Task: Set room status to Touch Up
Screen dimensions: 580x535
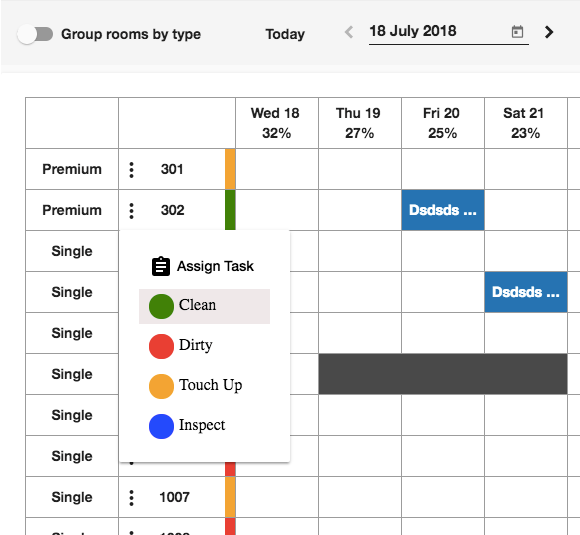Action: pyautogui.click(x=204, y=386)
